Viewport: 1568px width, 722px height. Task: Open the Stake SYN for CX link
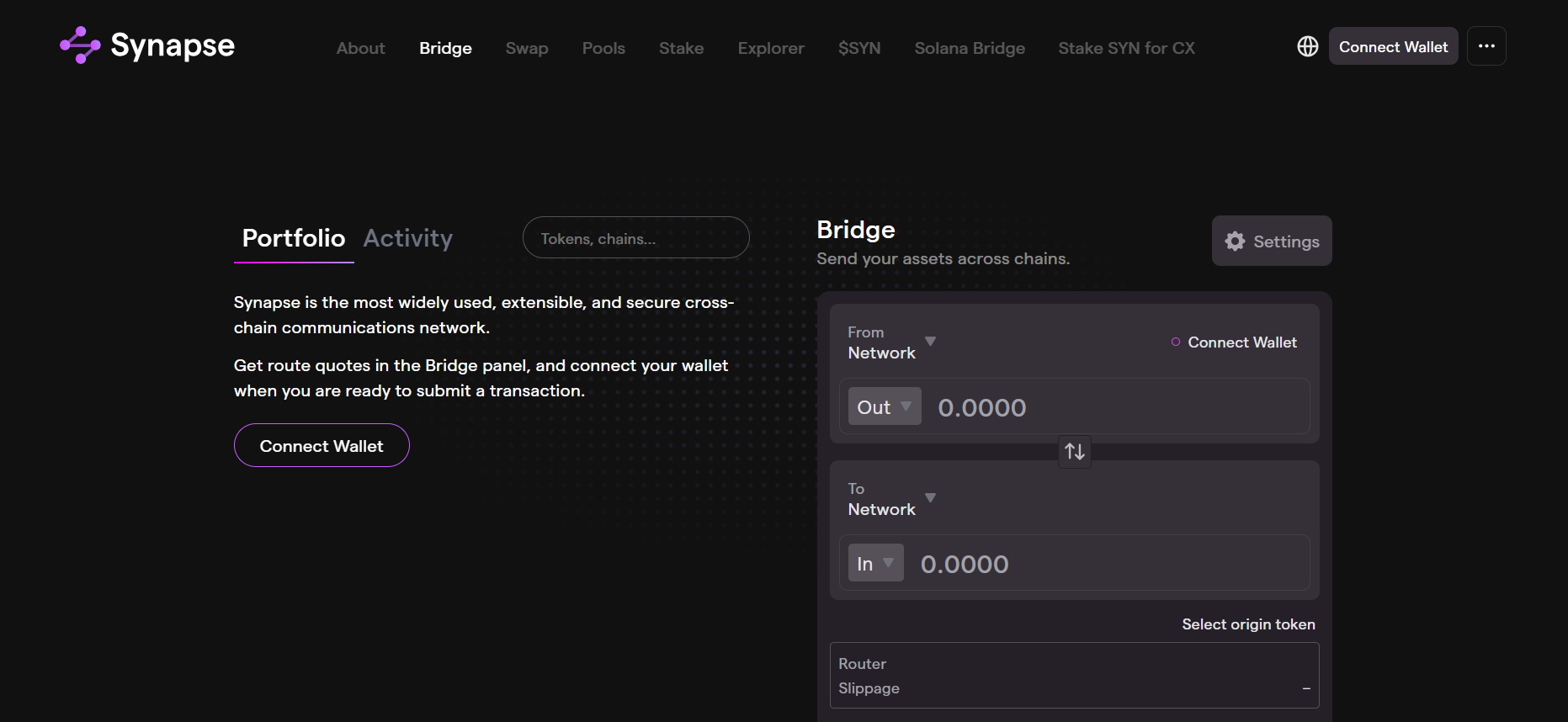[x=1126, y=49]
